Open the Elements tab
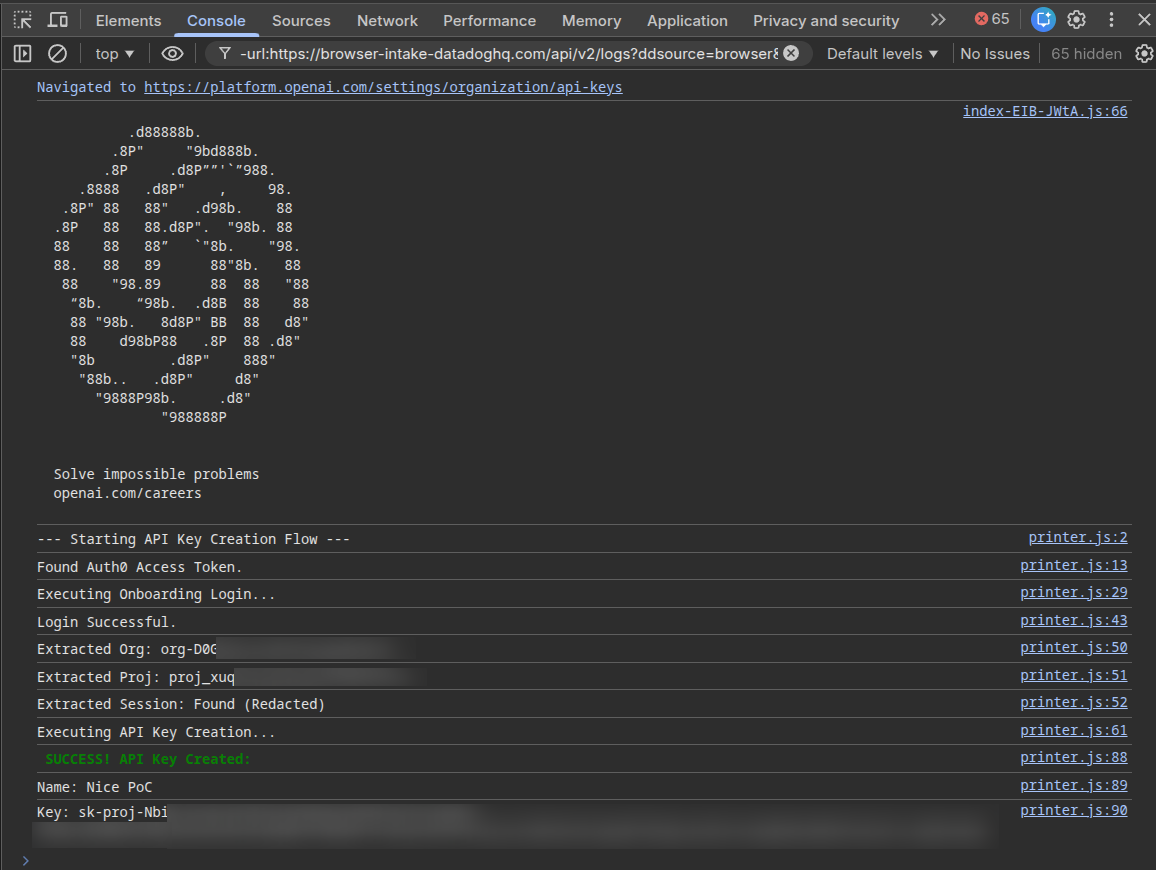Screen dimensions: 1156x870 [x=128, y=21]
